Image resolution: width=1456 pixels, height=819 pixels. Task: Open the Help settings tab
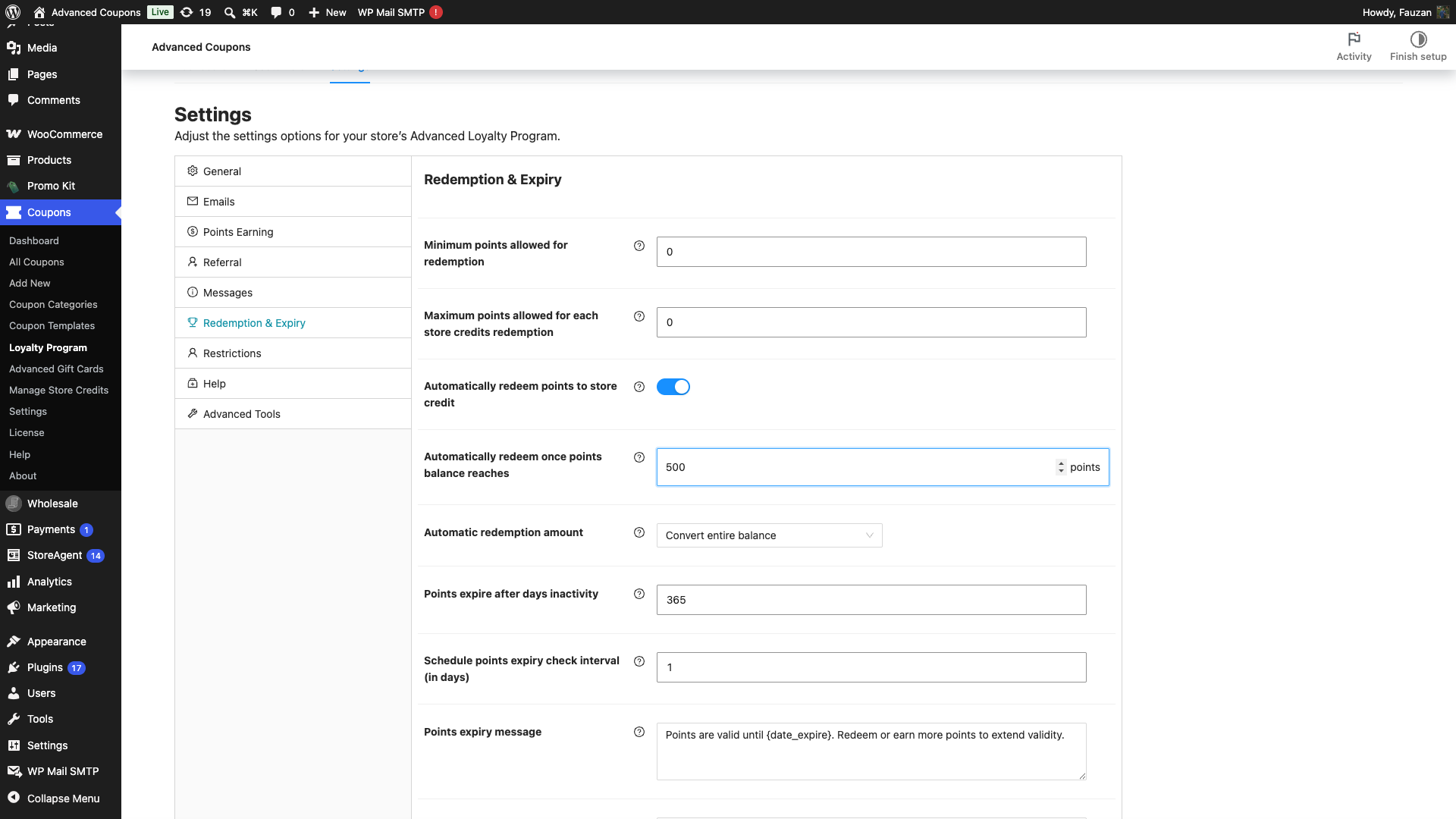[293, 384]
